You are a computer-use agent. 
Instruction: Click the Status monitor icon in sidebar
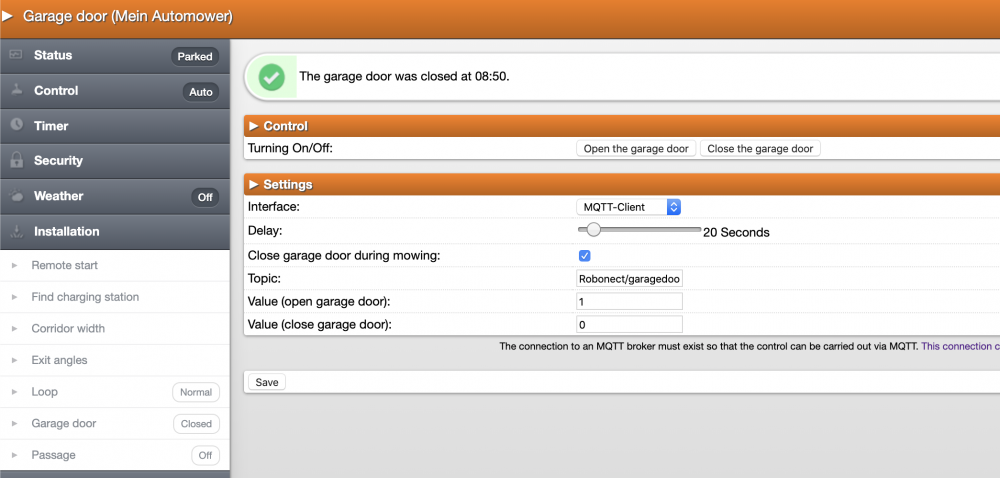(x=16, y=55)
